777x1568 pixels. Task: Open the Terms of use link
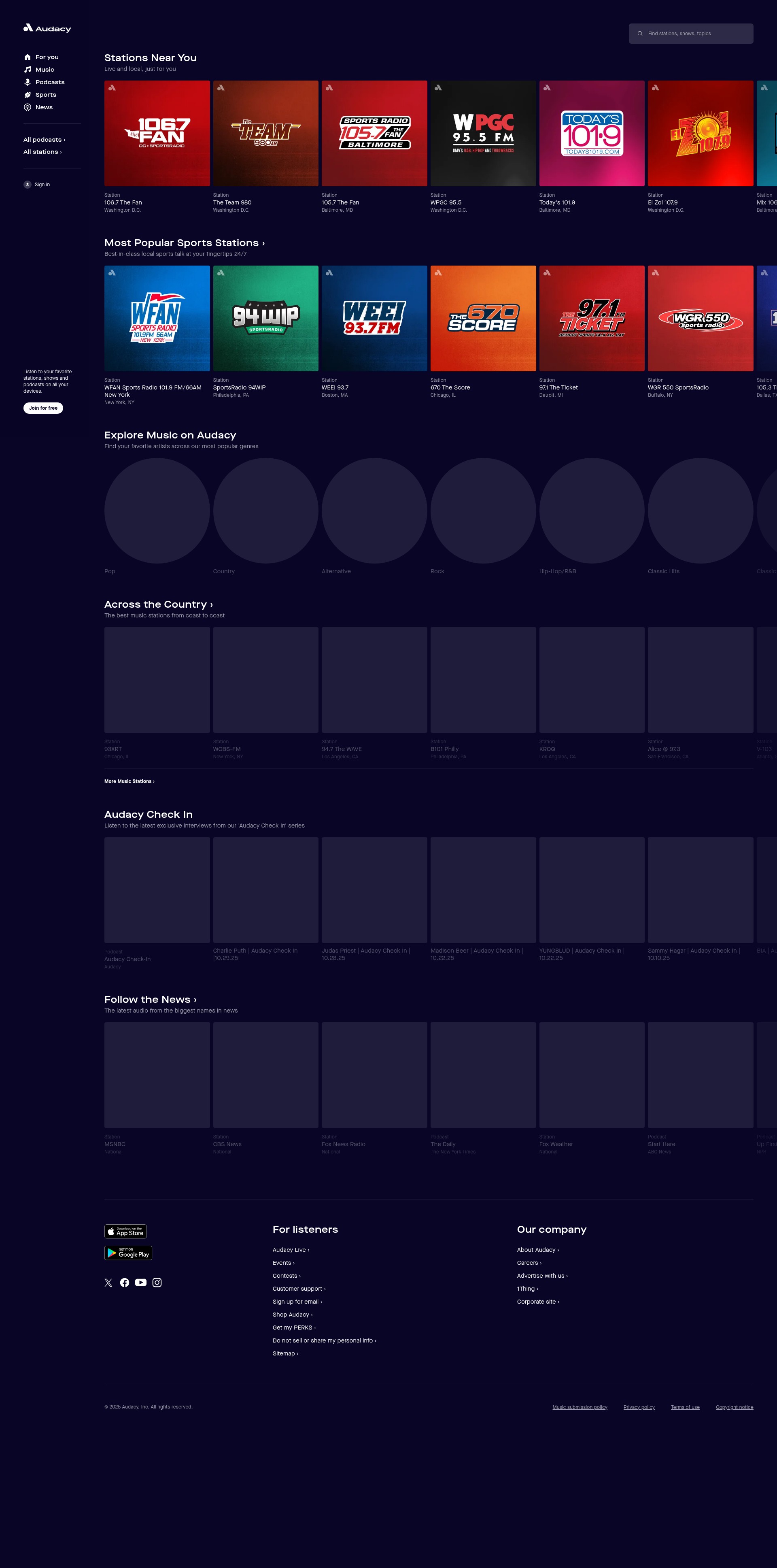tap(685, 1407)
